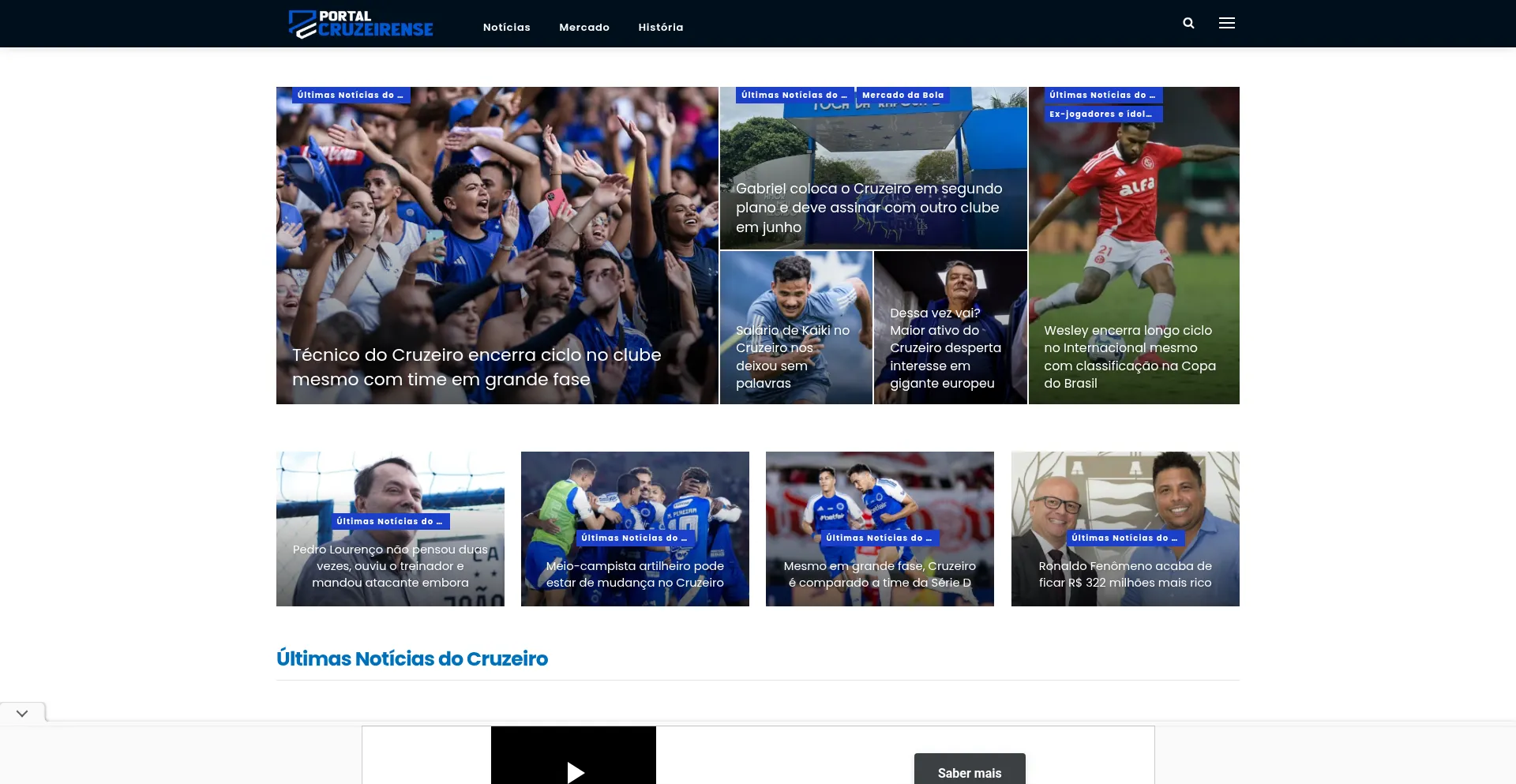Play the video in the bottom ad
The height and width of the screenshot is (784, 1516).
(575, 771)
